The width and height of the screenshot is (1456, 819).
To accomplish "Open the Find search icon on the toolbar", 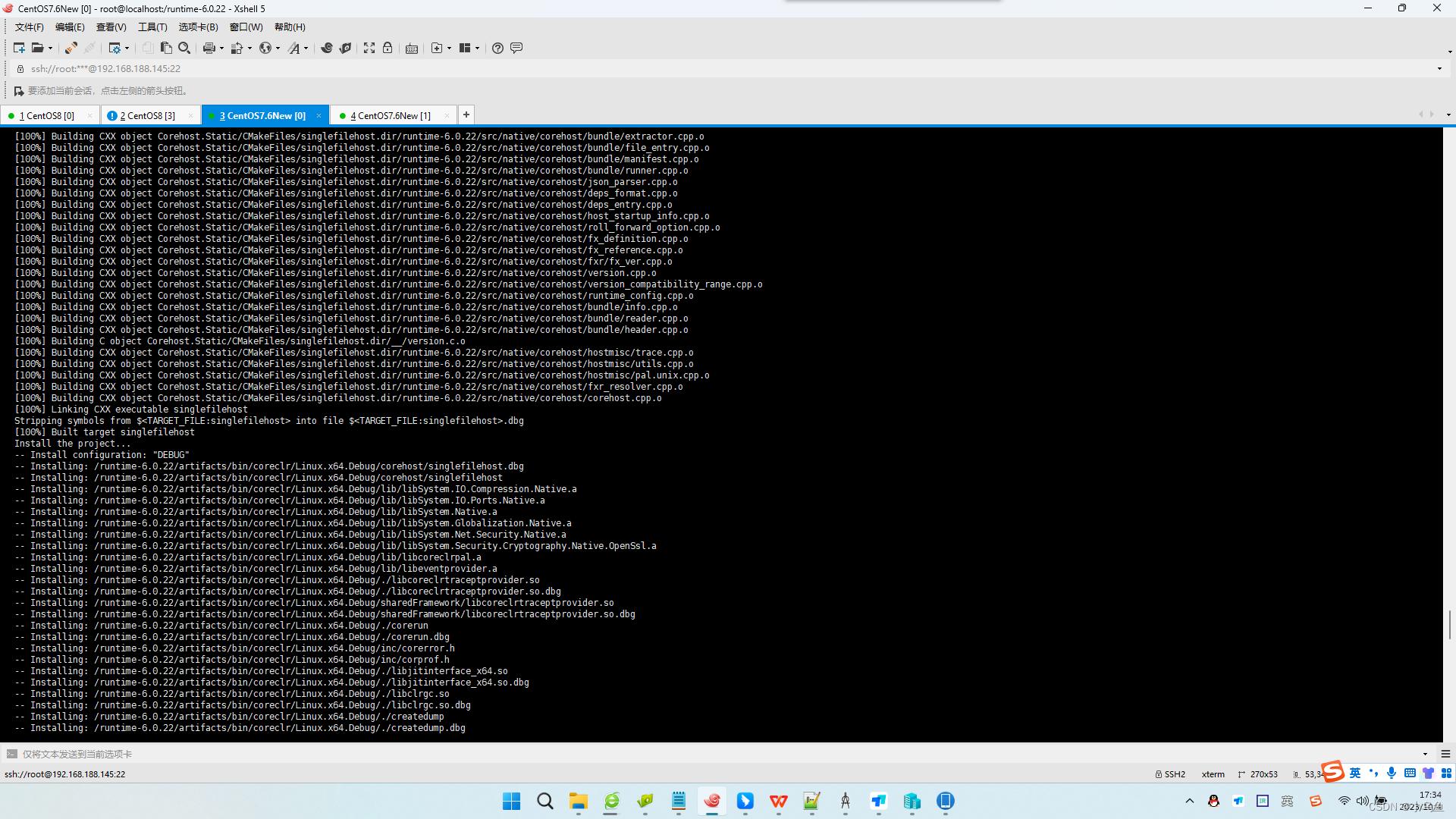I will (x=184, y=48).
